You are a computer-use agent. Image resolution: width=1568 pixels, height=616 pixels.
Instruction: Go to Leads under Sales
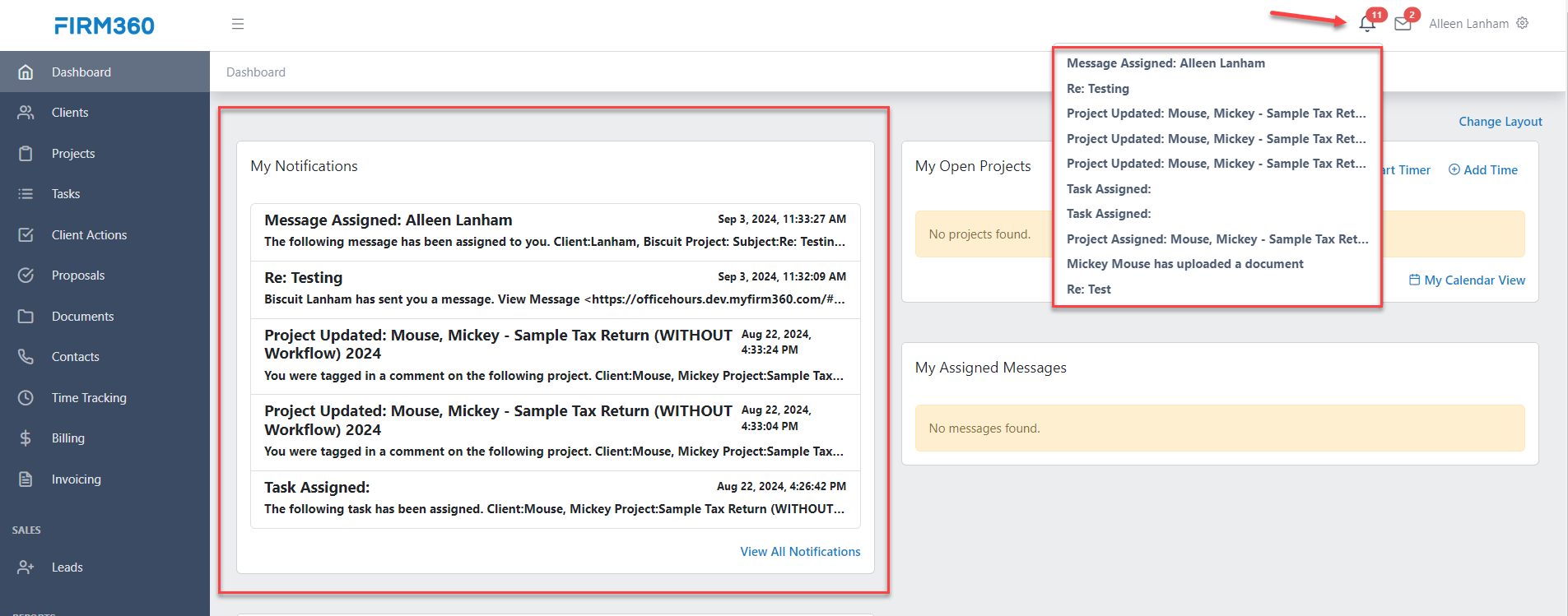105,567
